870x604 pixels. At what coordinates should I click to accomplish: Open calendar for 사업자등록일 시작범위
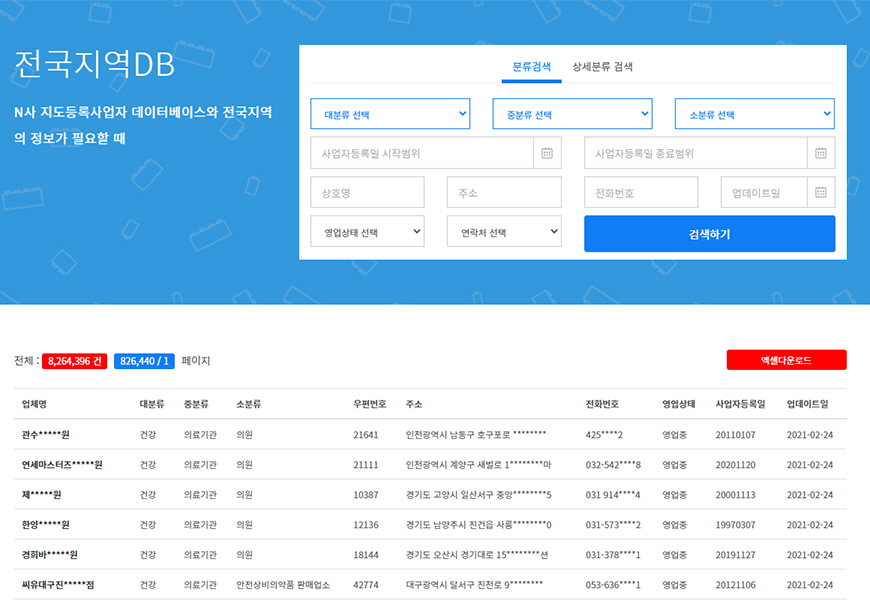click(x=547, y=153)
